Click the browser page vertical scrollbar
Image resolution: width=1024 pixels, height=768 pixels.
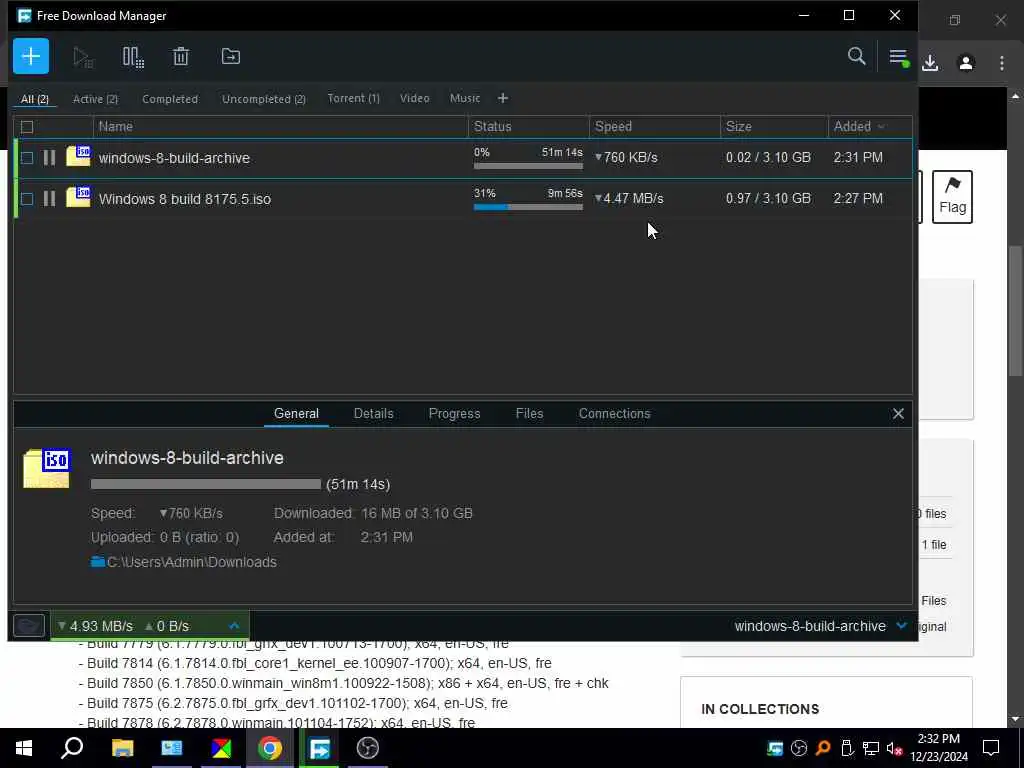click(x=1015, y=312)
